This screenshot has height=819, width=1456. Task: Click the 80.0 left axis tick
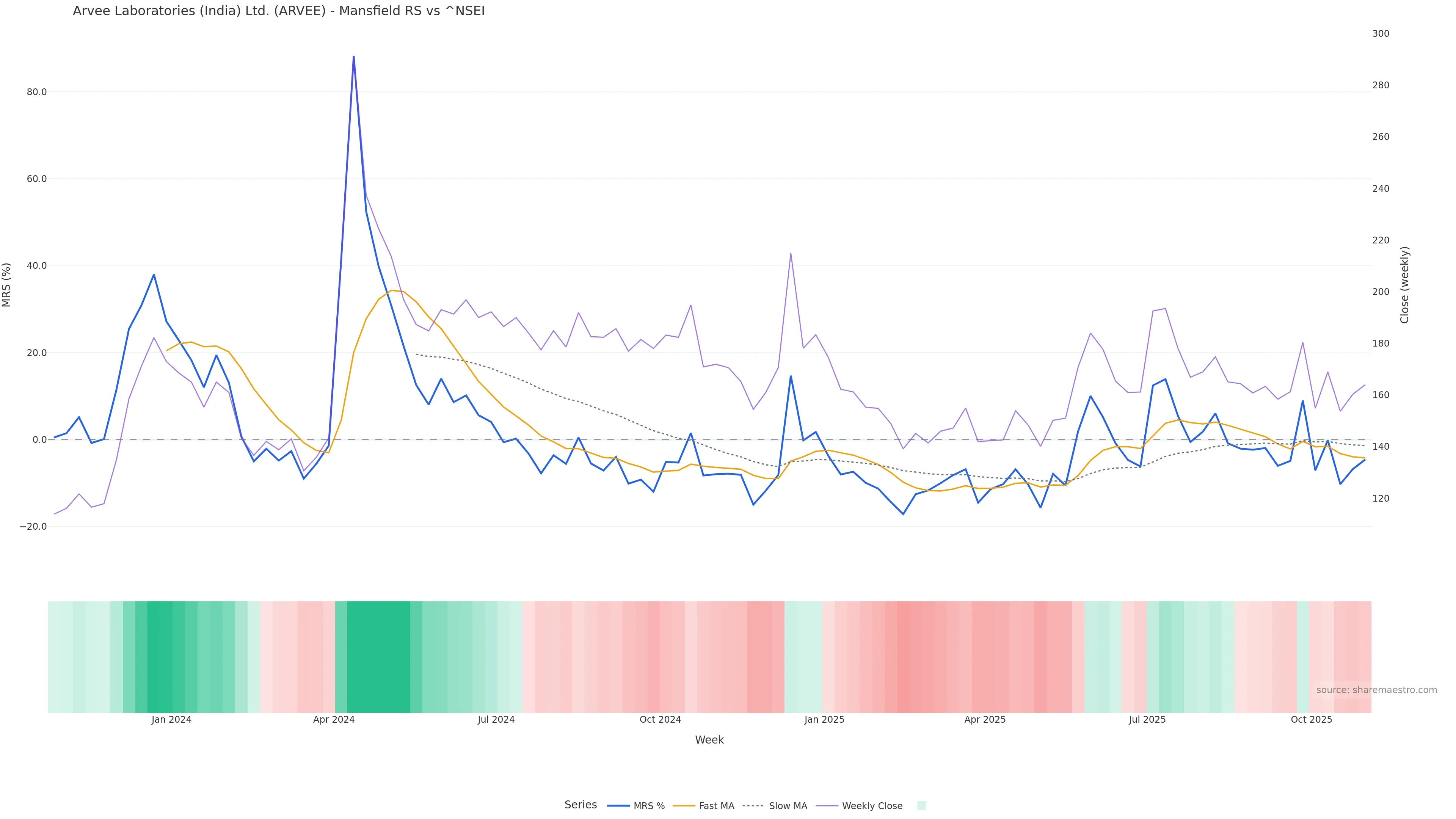pyautogui.click(x=37, y=92)
